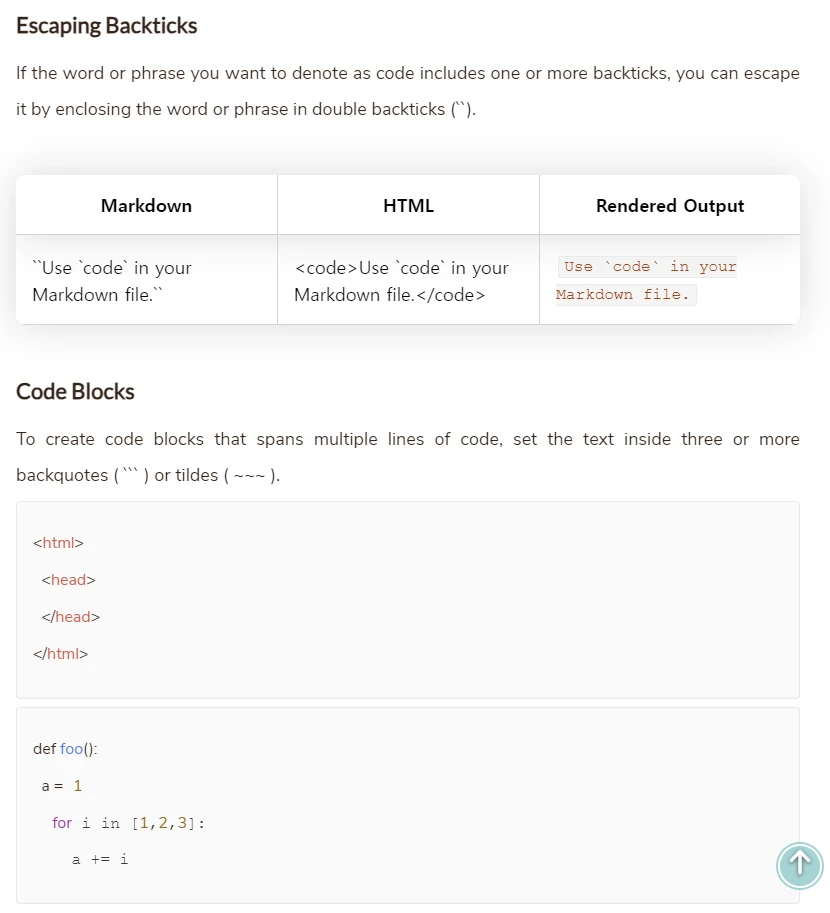
Task: Click the scroll-to-top arrow button
Action: [799, 865]
